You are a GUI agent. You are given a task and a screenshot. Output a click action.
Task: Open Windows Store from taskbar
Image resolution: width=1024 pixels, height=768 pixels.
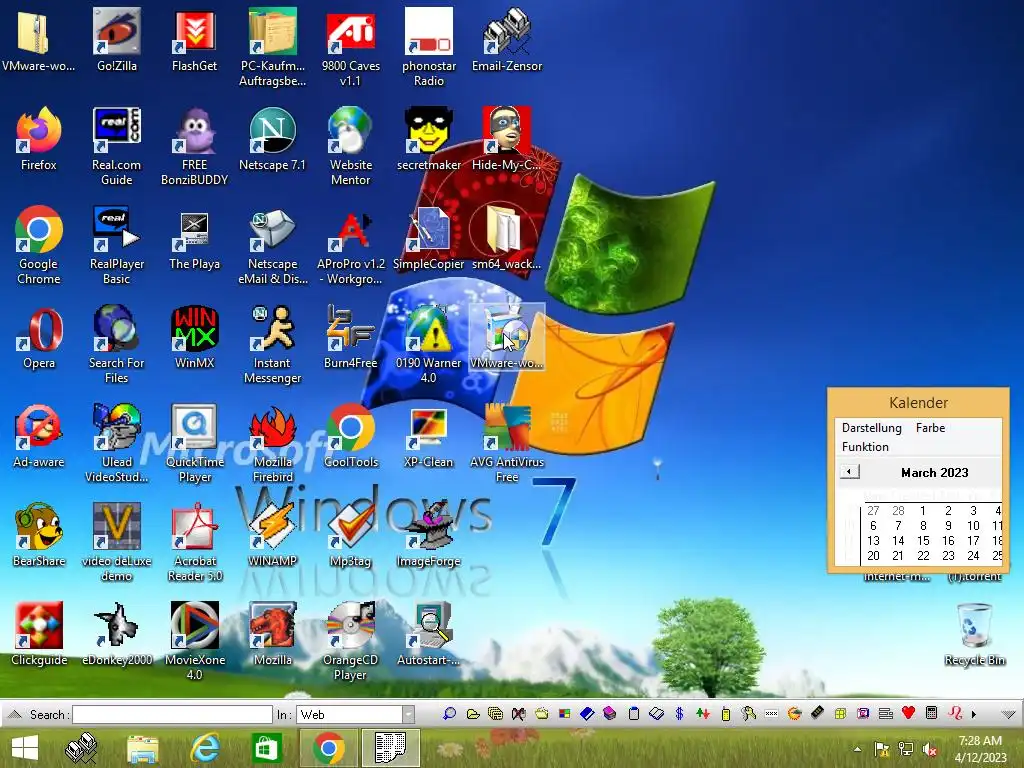tap(266, 748)
